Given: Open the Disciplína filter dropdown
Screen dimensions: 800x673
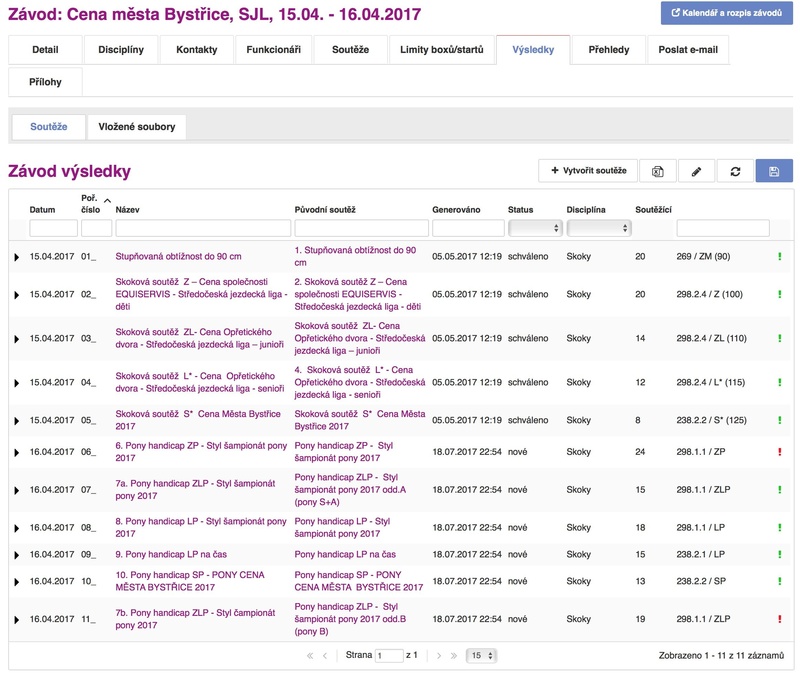Looking at the screenshot, I should click(x=598, y=228).
